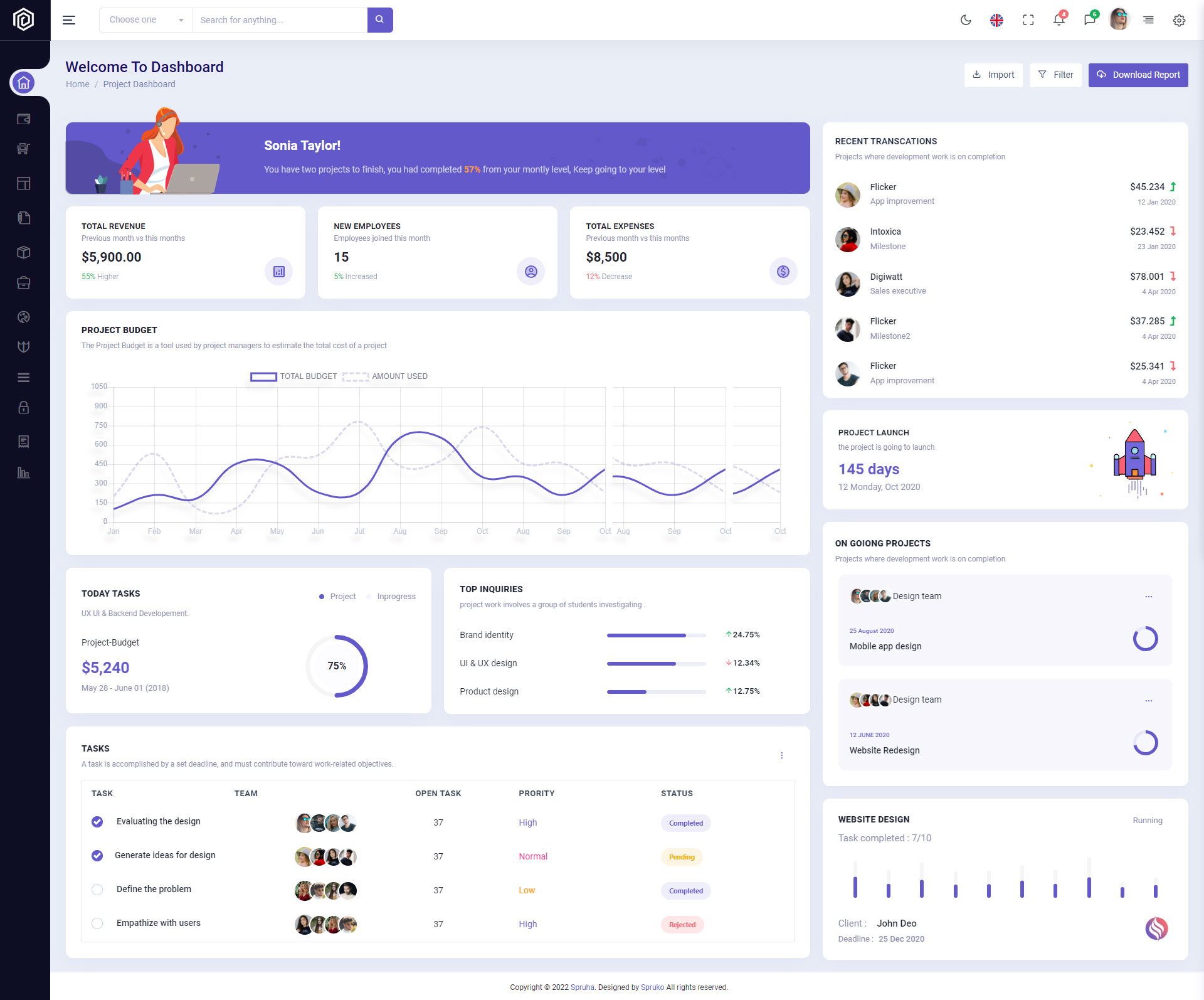Click the shopping cart sidebar icon
Image resolution: width=1204 pixels, height=1000 pixels.
[x=24, y=149]
